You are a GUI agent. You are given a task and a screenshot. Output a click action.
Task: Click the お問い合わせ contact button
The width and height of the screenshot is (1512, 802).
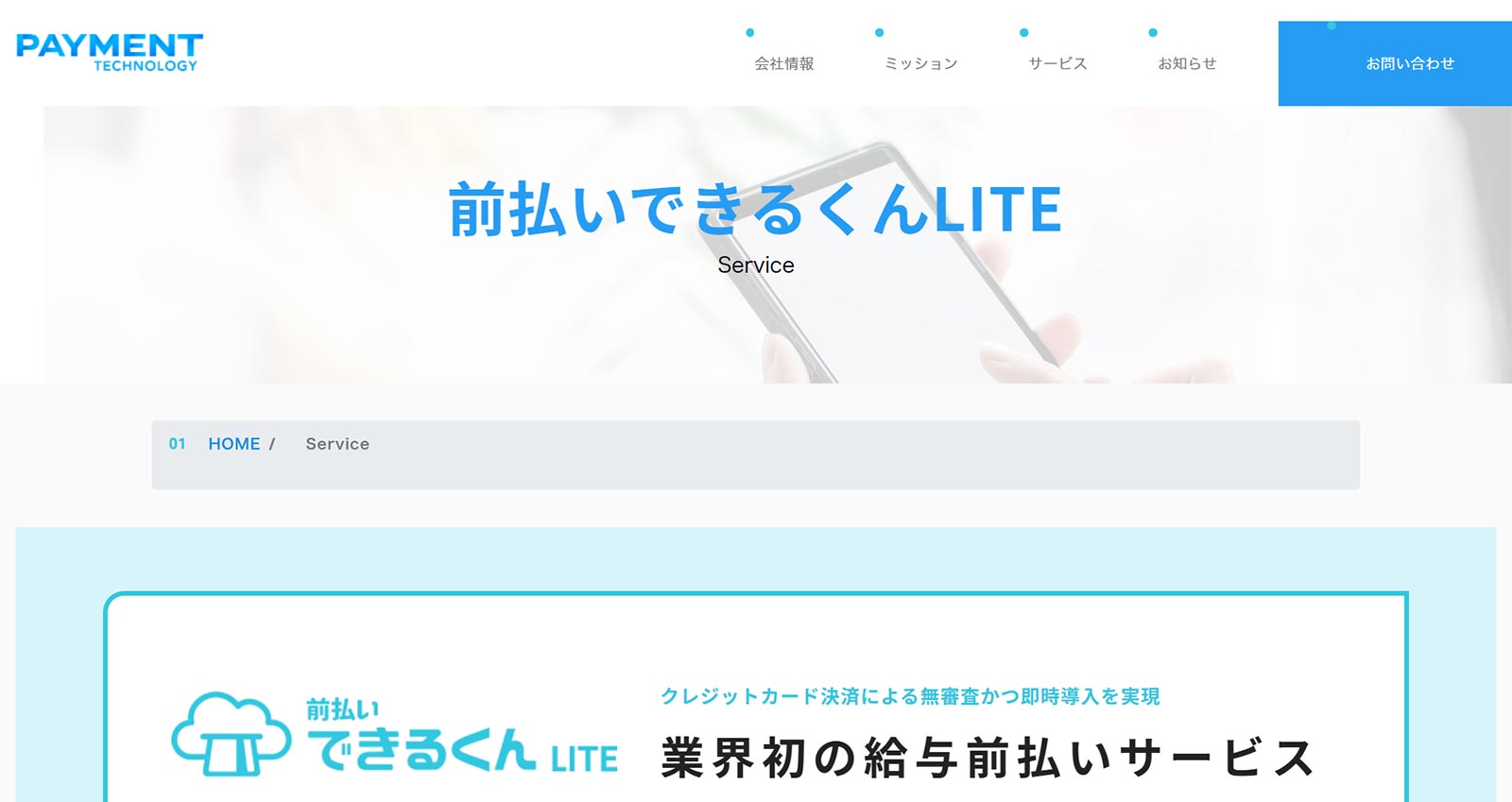pyautogui.click(x=1395, y=63)
